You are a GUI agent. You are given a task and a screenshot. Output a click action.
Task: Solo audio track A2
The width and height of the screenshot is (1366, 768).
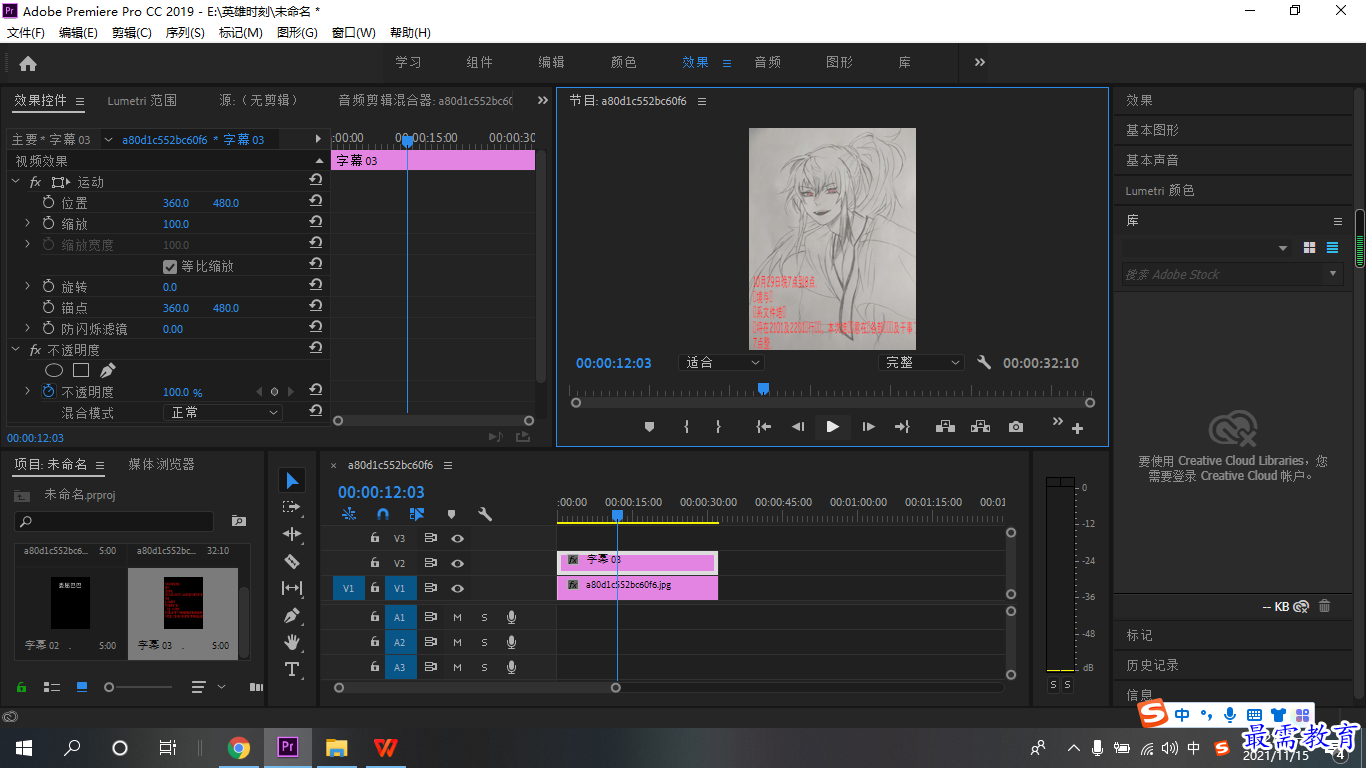pos(484,642)
